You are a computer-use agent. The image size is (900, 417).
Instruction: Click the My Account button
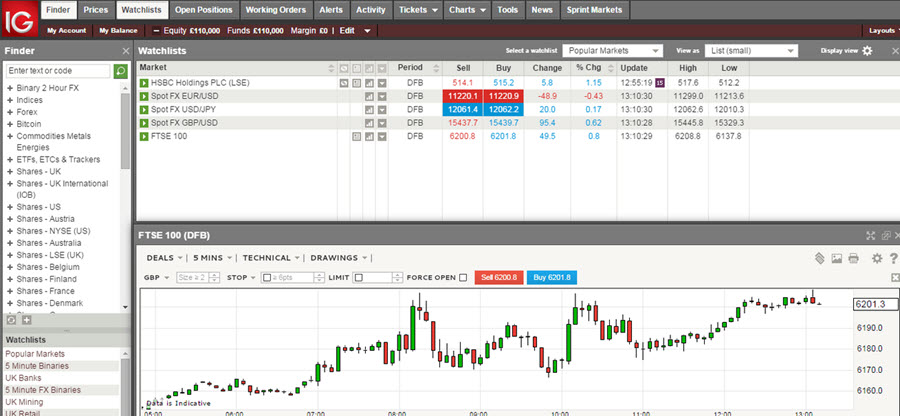[x=66, y=30]
